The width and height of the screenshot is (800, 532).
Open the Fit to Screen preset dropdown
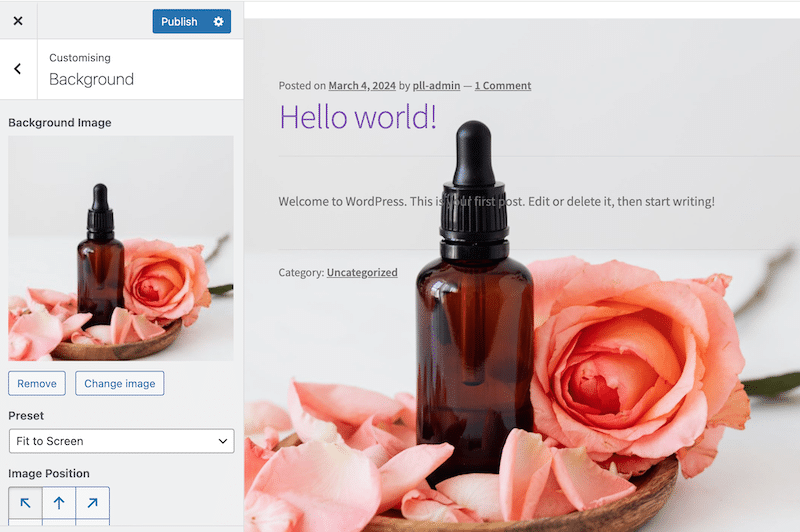pyautogui.click(x=121, y=441)
